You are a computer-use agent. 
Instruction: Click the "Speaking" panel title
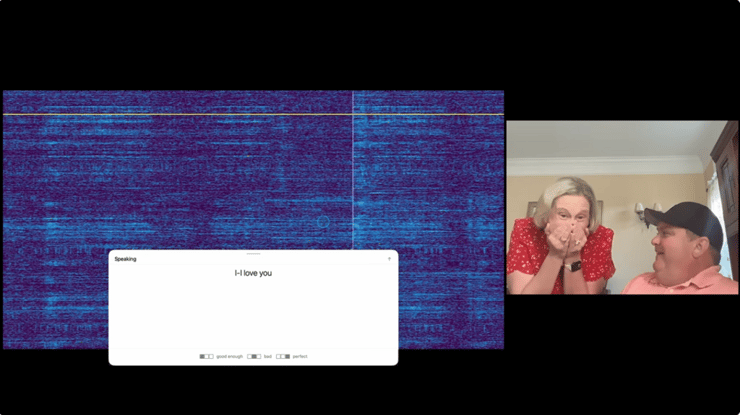point(126,259)
